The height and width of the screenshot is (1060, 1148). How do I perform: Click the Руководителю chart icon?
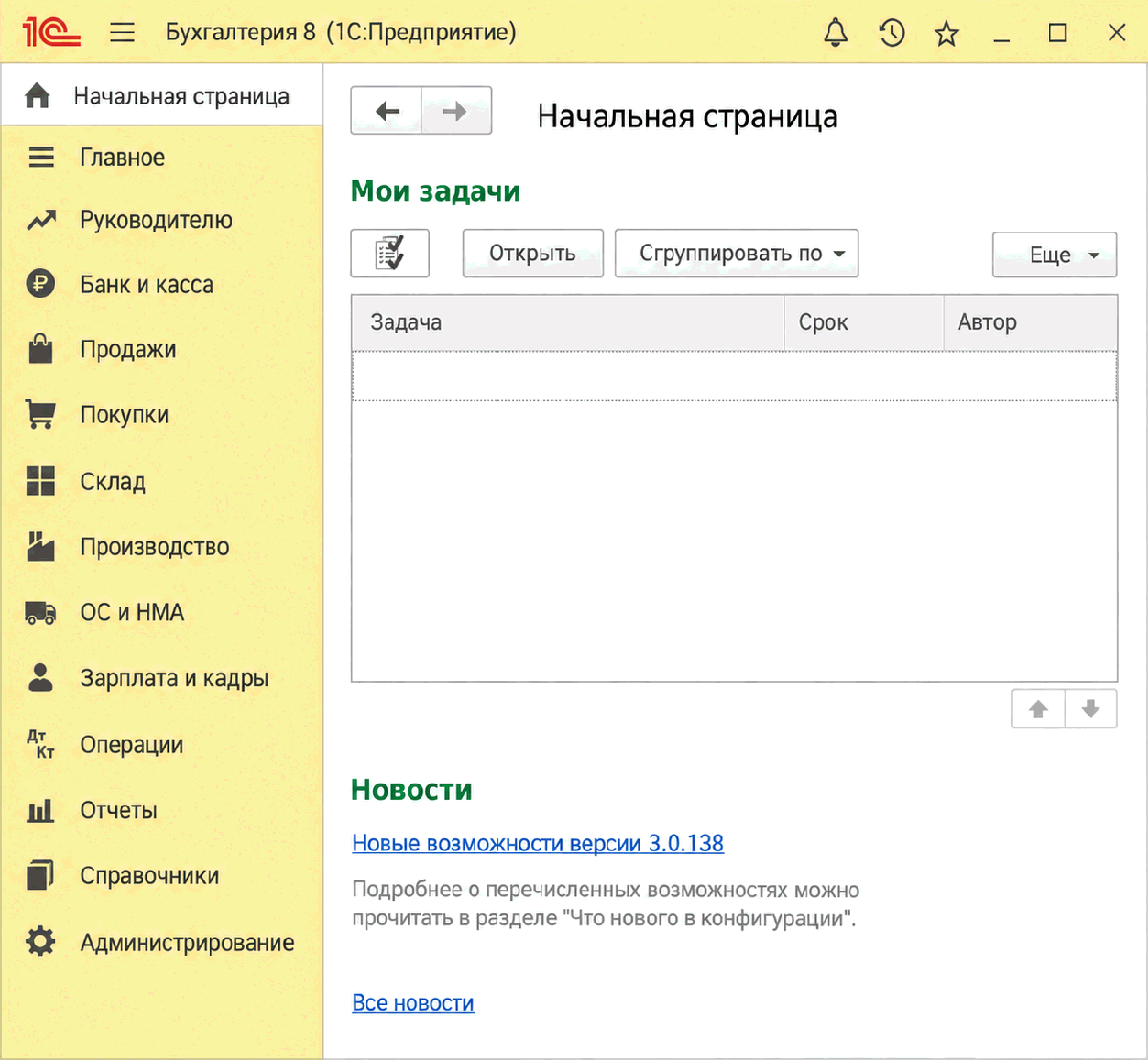click(x=41, y=221)
